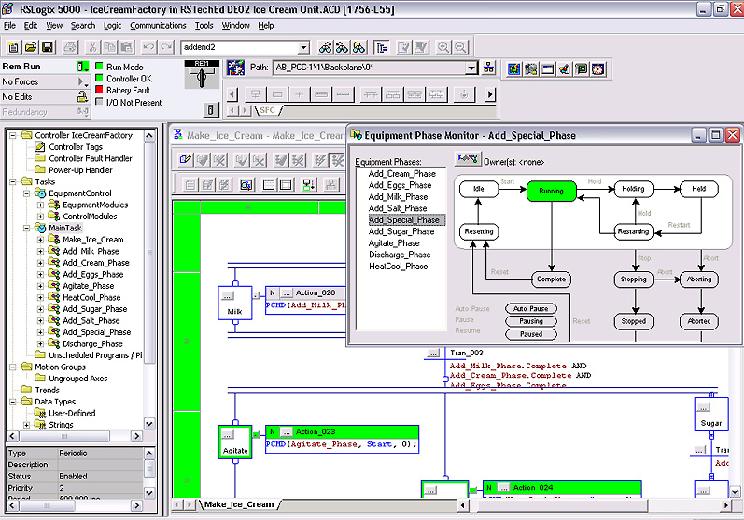Select Discharge_Phase in organizer tree
744x520 pixels.
click(x=92, y=344)
